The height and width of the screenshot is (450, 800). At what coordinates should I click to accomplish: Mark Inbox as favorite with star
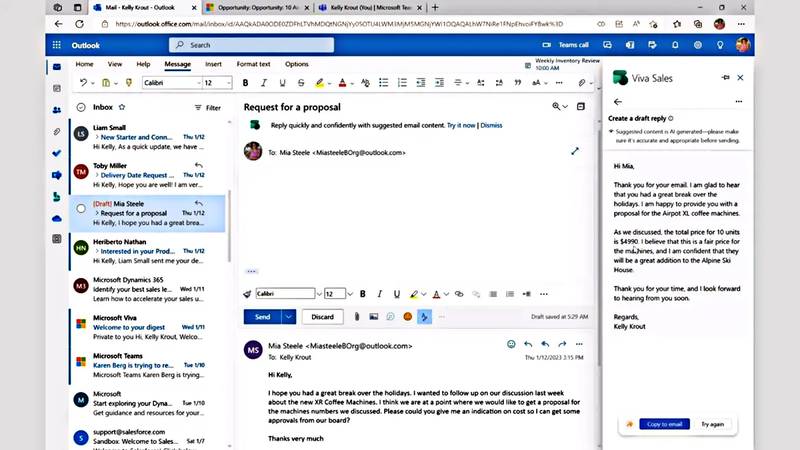tap(122, 107)
